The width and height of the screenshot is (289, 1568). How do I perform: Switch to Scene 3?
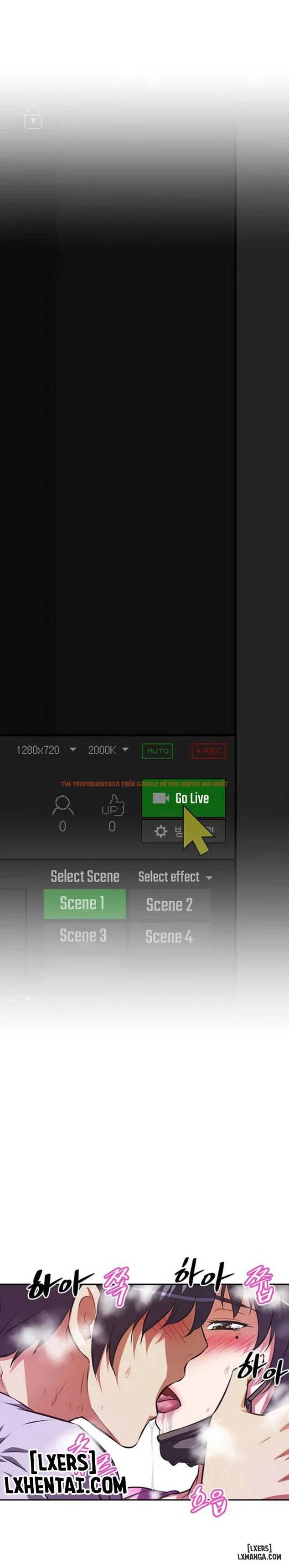click(83, 935)
